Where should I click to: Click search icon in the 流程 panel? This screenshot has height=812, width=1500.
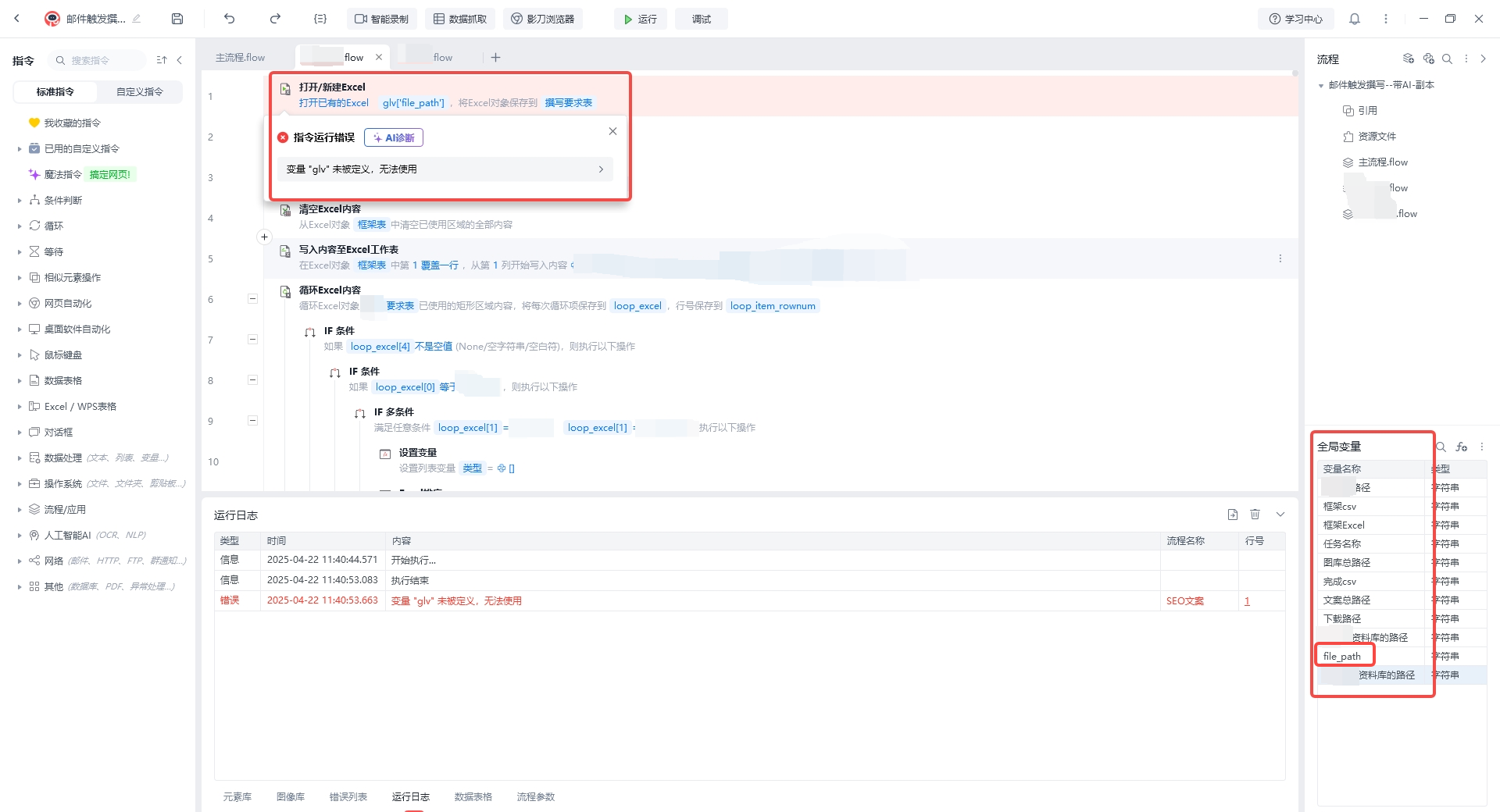1447,59
